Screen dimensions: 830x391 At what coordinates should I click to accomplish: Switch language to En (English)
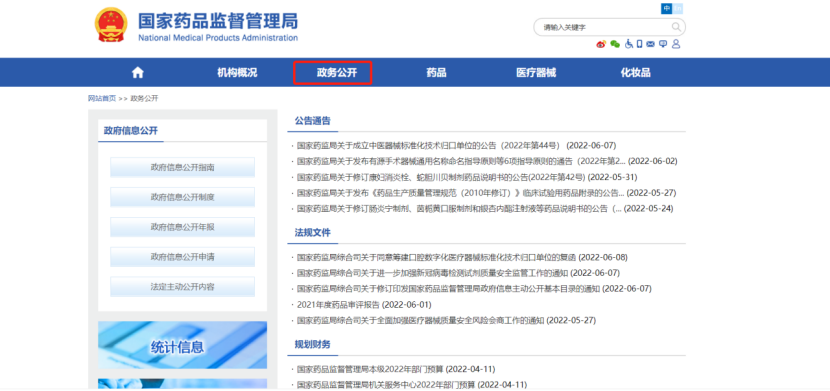tap(678, 8)
